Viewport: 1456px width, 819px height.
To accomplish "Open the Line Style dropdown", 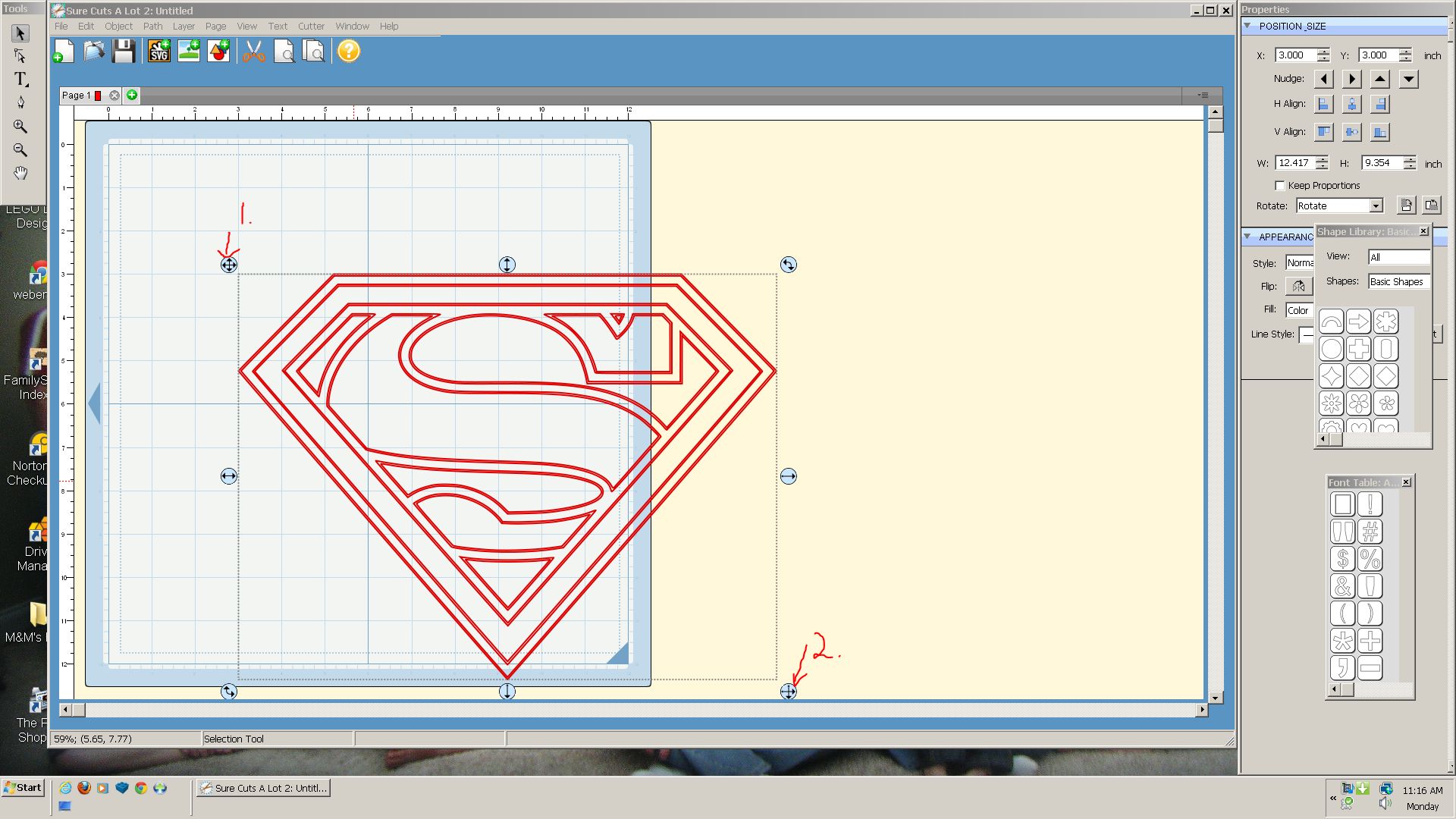I will [x=1306, y=334].
